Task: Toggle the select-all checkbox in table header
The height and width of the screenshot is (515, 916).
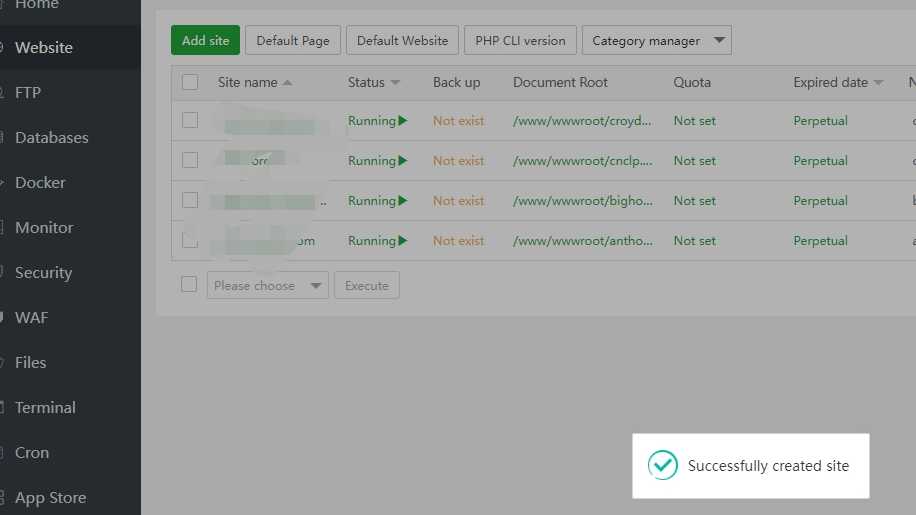Action: click(x=190, y=82)
